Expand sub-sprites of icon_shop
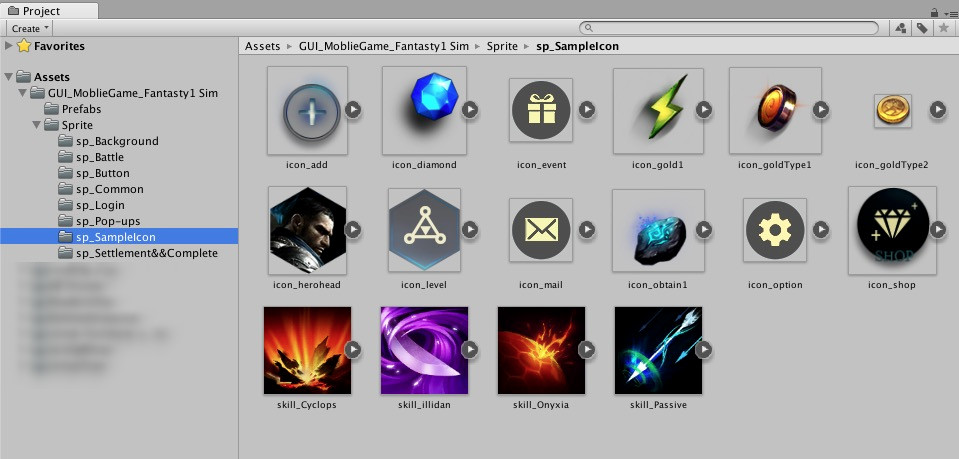The height and width of the screenshot is (459, 959). click(938, 230)
